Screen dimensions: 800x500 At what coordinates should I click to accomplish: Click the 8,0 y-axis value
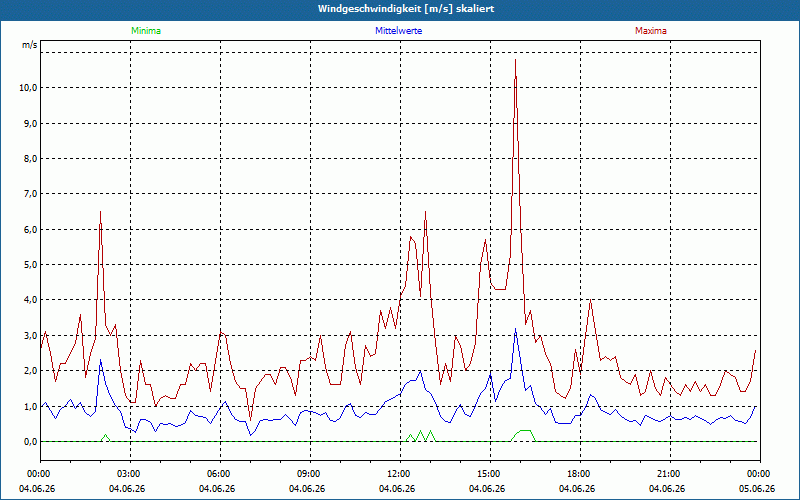tap(30, 159)
